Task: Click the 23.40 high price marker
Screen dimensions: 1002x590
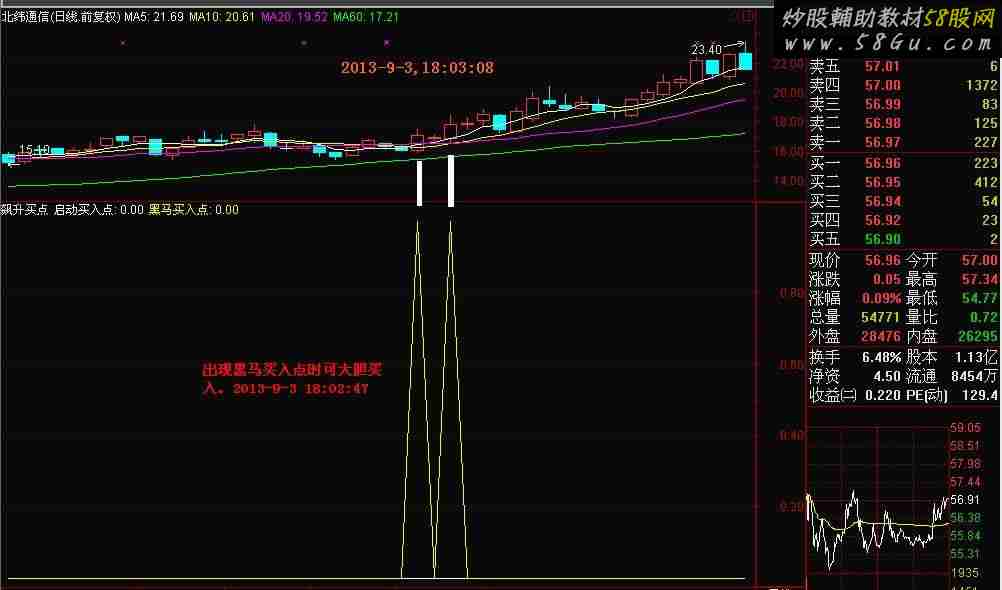Action: point(706,49)
